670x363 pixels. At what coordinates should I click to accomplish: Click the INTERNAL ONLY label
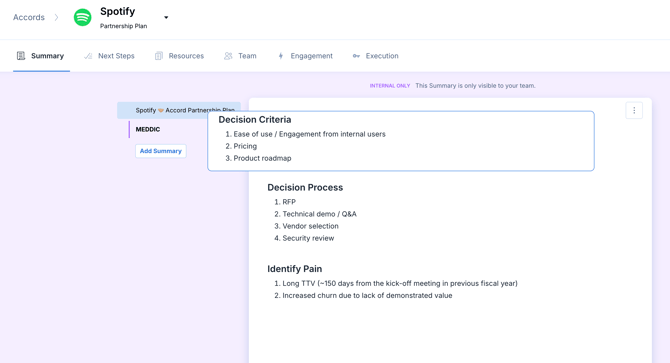390,86
